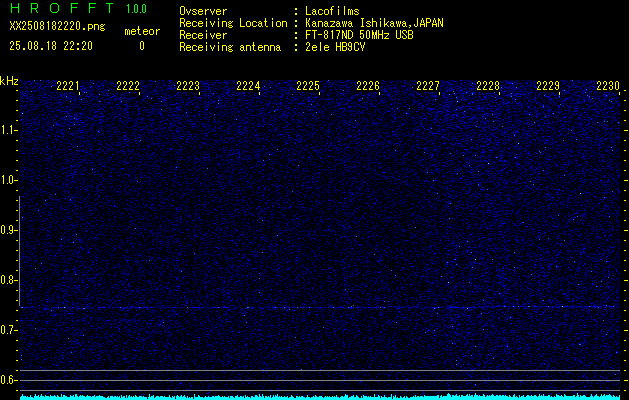The width and height of the screenshot is (629, 400).
Task: Click the 2221 time marker
Action: pyautogui.click(x=68, y=86)
